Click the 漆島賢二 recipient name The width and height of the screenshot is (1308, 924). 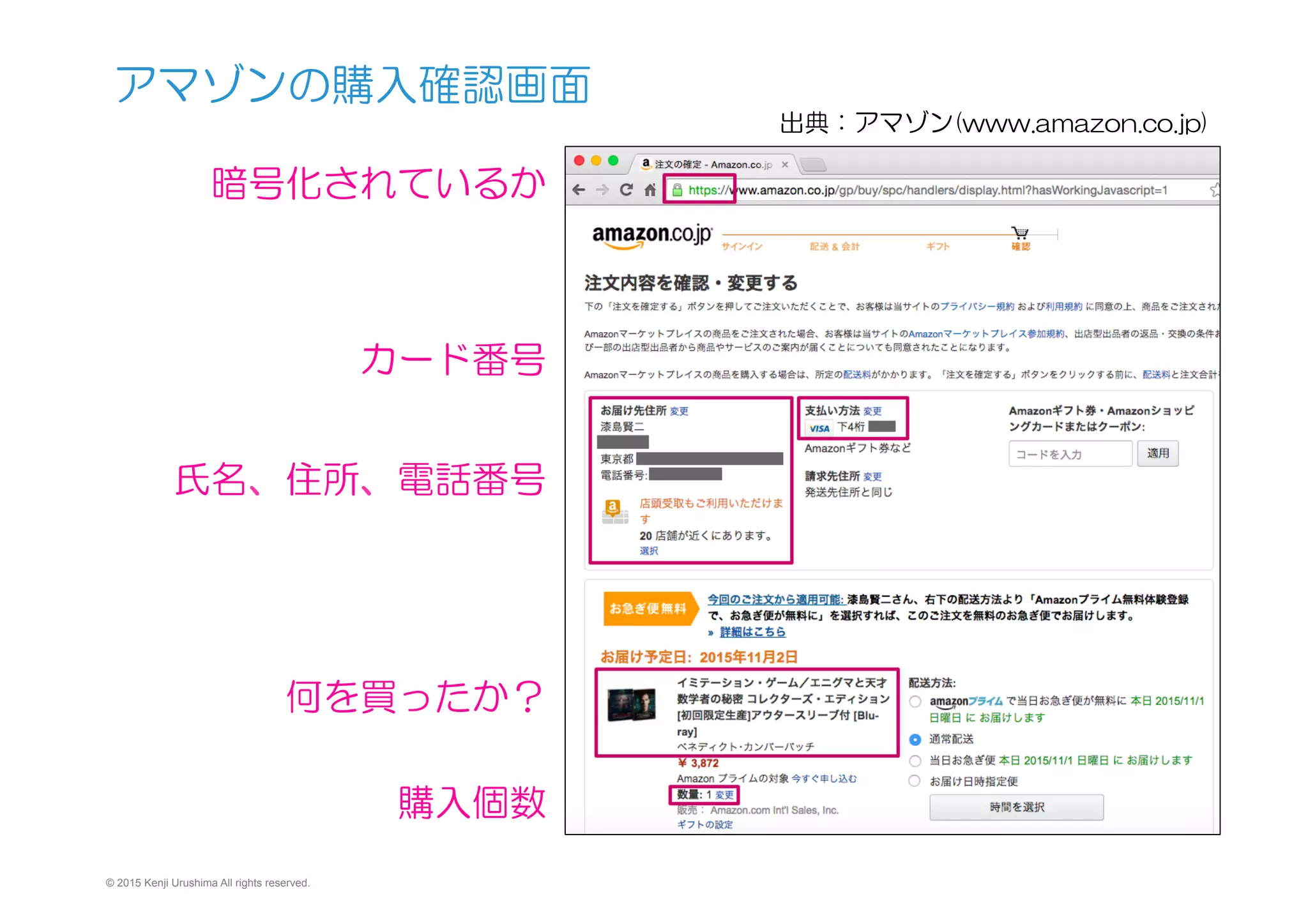tap(622, 427)
